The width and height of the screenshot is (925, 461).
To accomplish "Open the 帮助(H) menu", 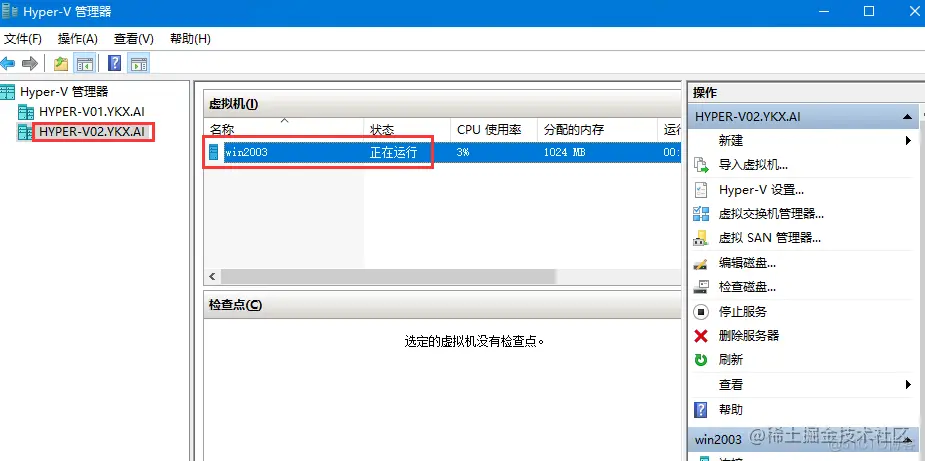I will click(x=190, y=39).
